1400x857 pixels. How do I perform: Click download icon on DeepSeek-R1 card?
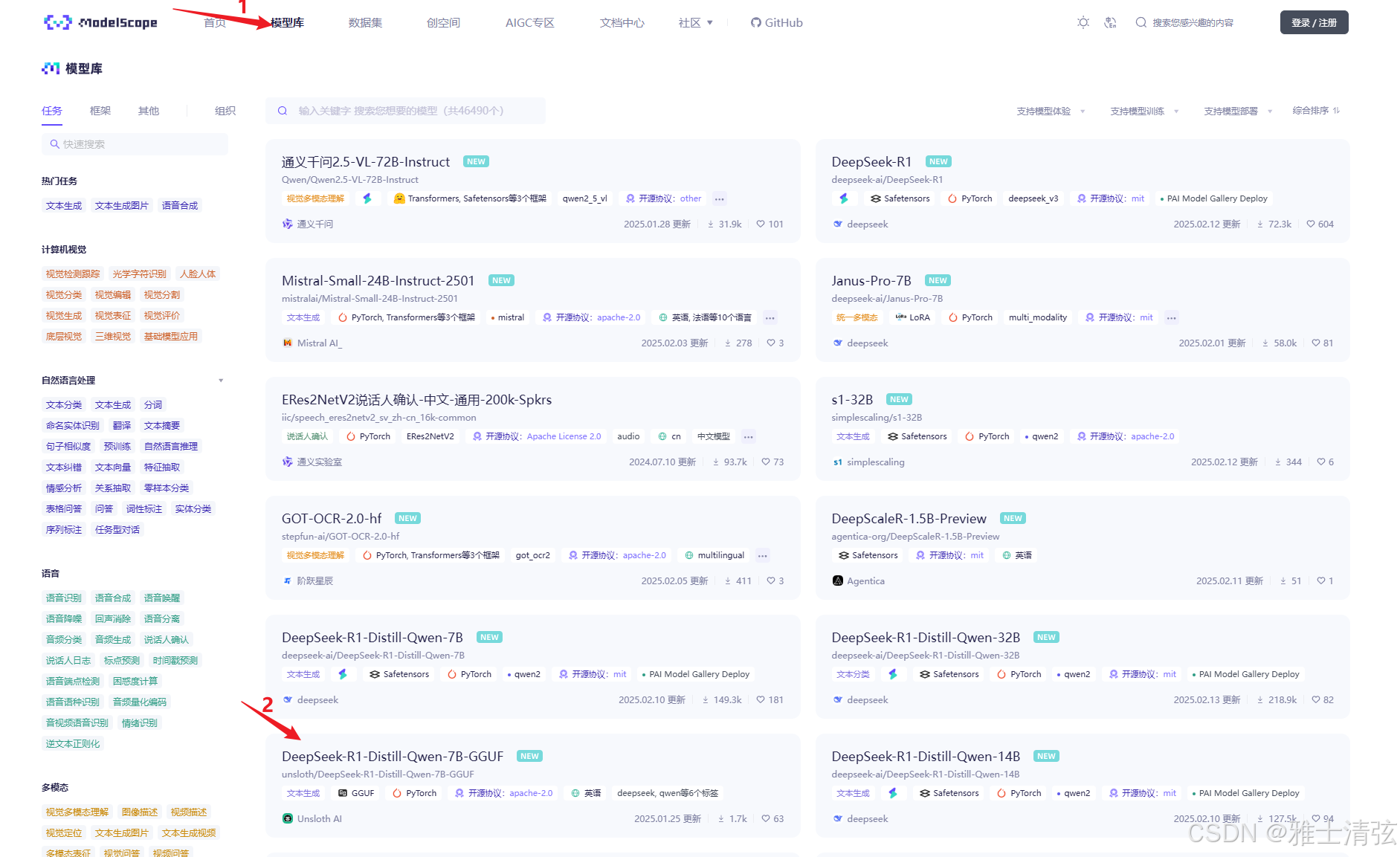pyautogui.click(x=1260, y=224)
